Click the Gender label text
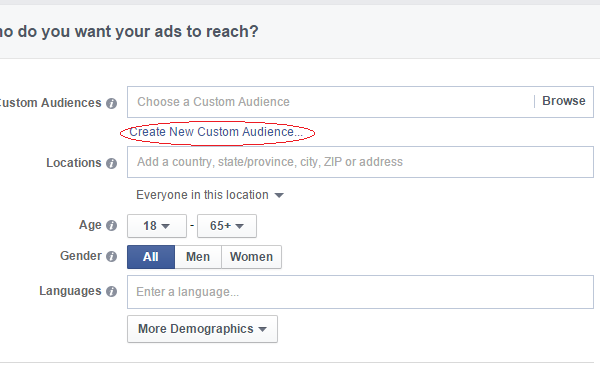Viewport: 600px width, 369px height. 81,256
